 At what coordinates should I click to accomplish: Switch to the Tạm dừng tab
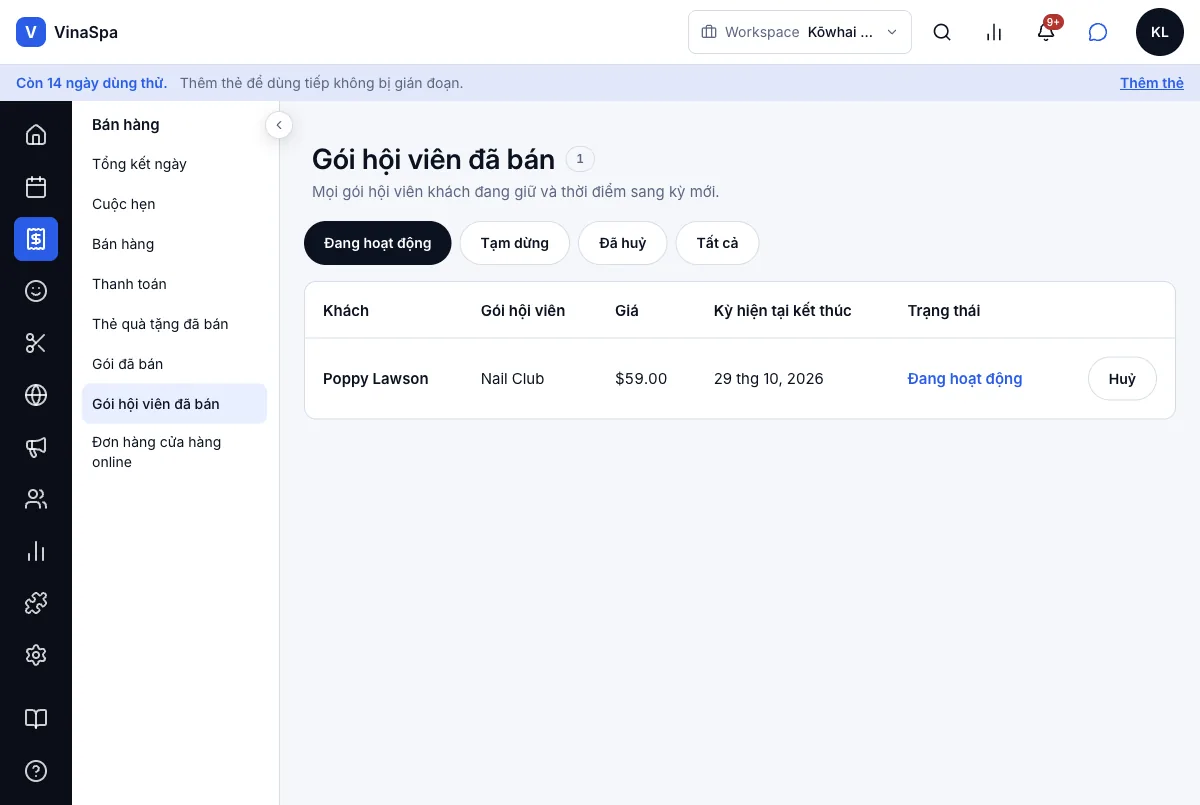(515, 243)
